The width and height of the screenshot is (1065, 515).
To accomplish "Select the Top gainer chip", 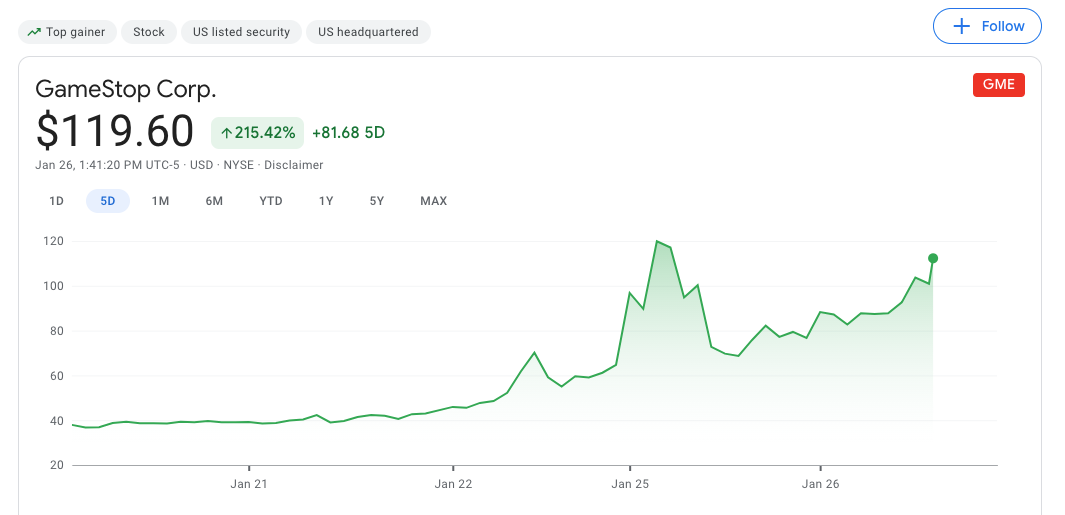I will [67, 32].
